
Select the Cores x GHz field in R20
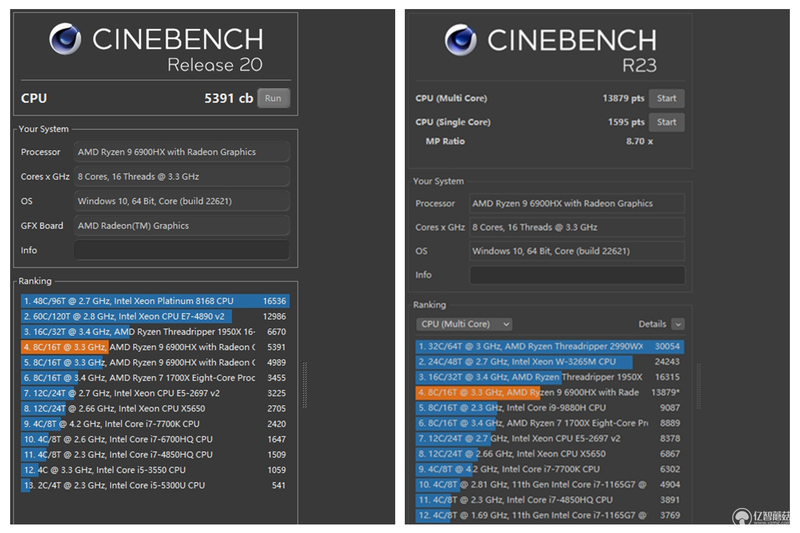coord(182,176)
